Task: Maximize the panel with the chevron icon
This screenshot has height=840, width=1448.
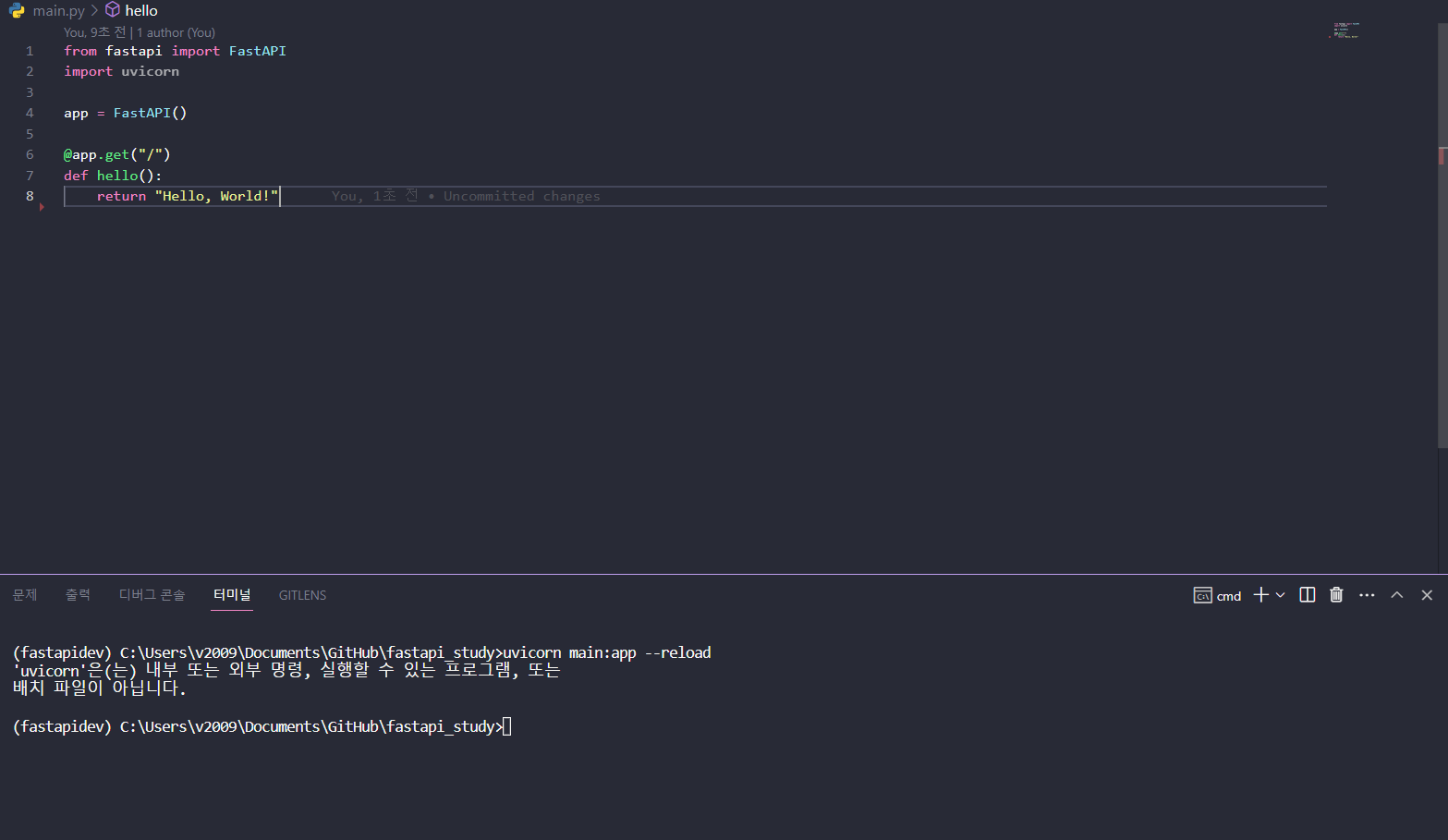Action: click(x=1396, y=595)
